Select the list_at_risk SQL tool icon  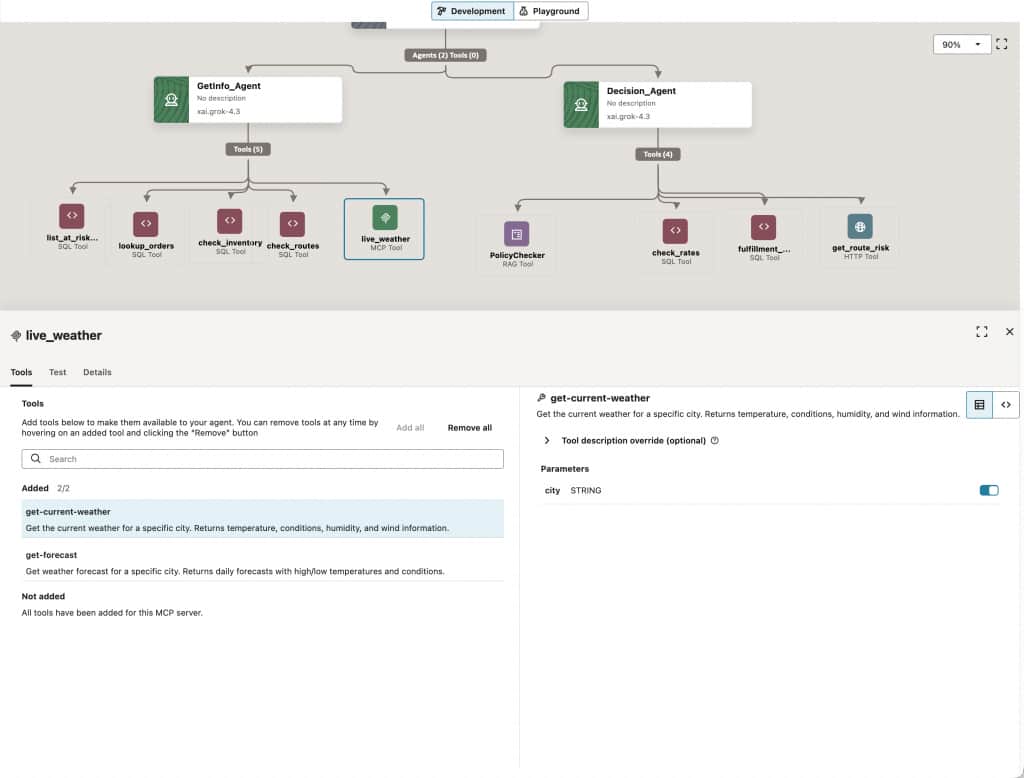72,216
